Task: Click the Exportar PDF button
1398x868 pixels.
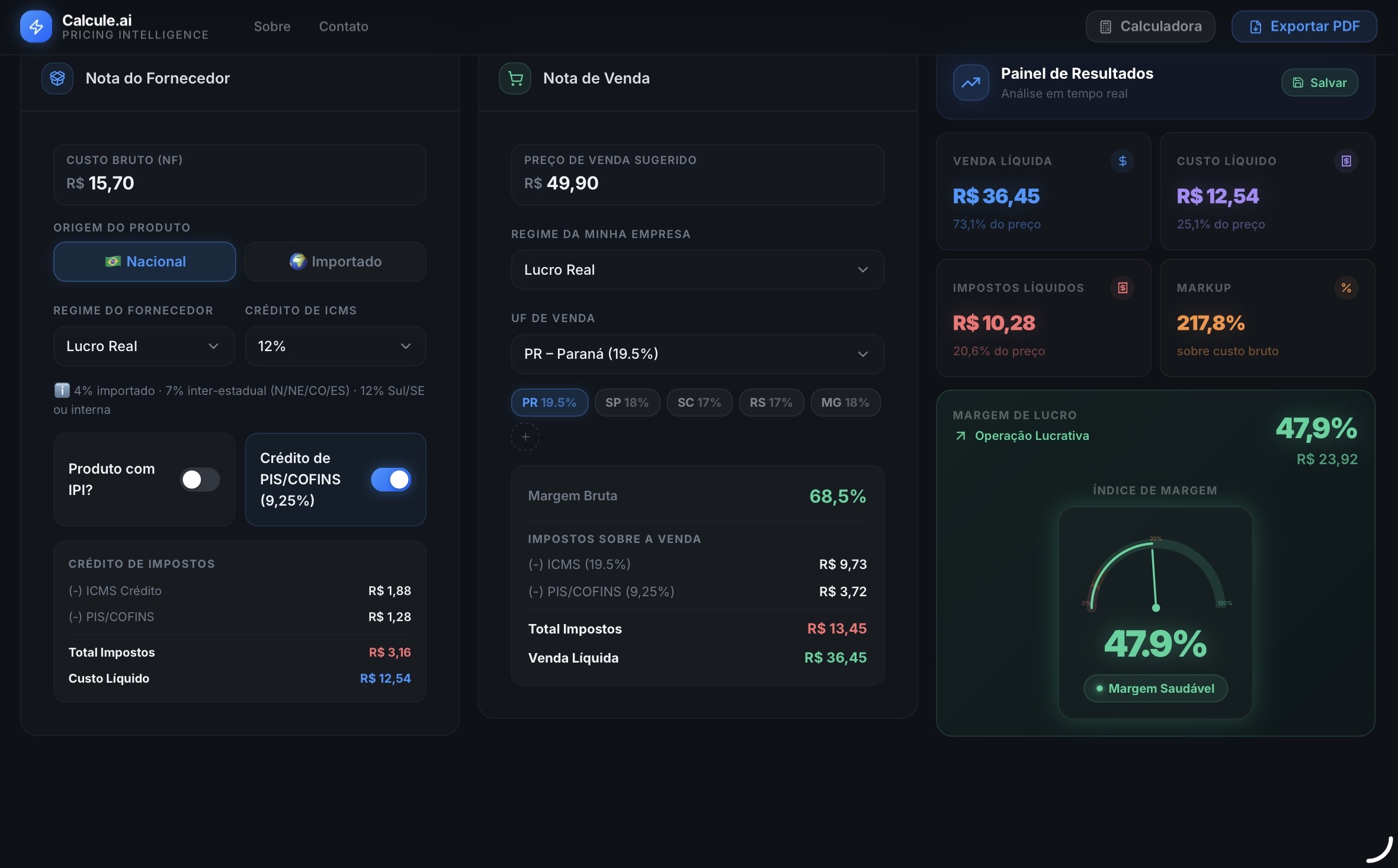Action: click(1304, 27)
